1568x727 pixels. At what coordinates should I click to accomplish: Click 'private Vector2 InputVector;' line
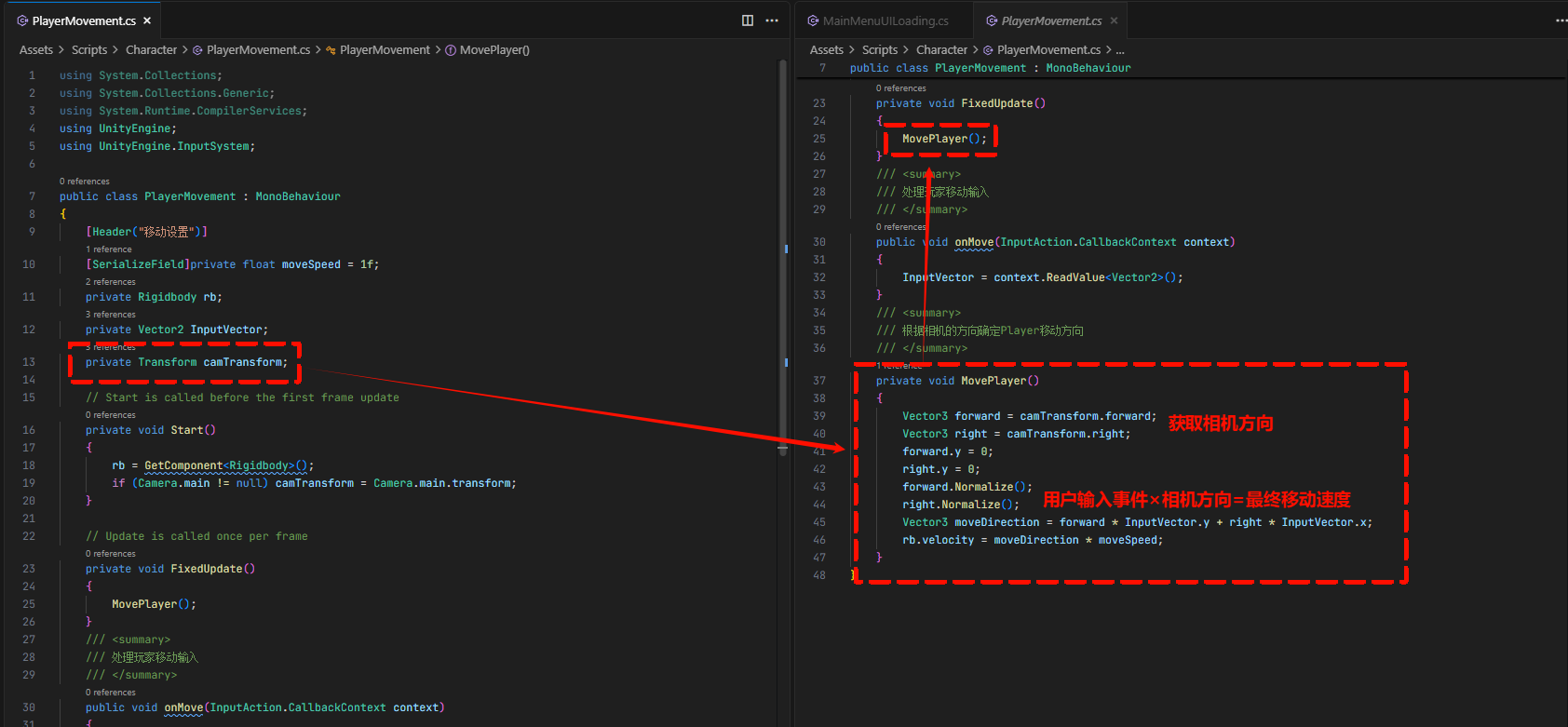pos(177,330)
